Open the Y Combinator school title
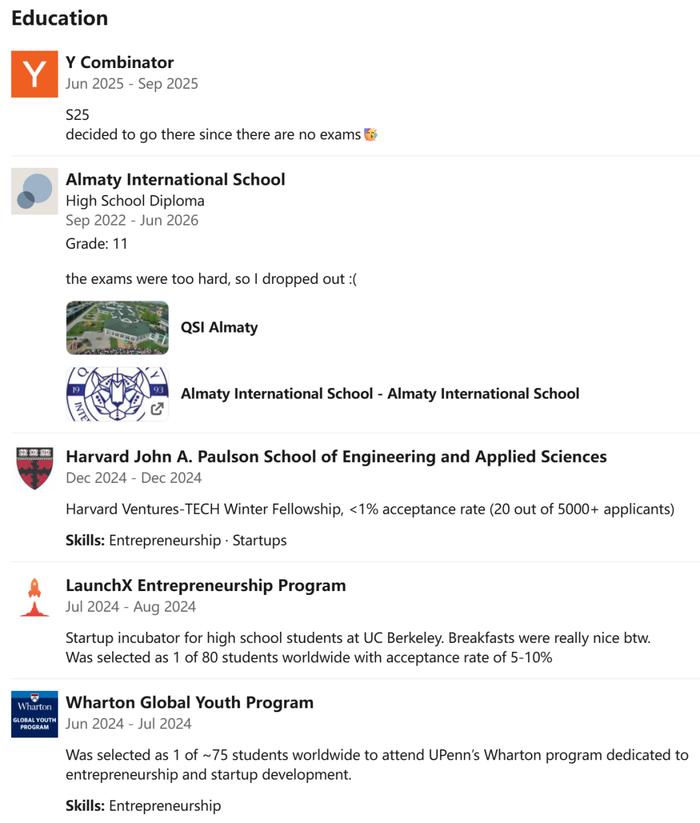This screenshot has height=823, width=700. click(120, 62)
